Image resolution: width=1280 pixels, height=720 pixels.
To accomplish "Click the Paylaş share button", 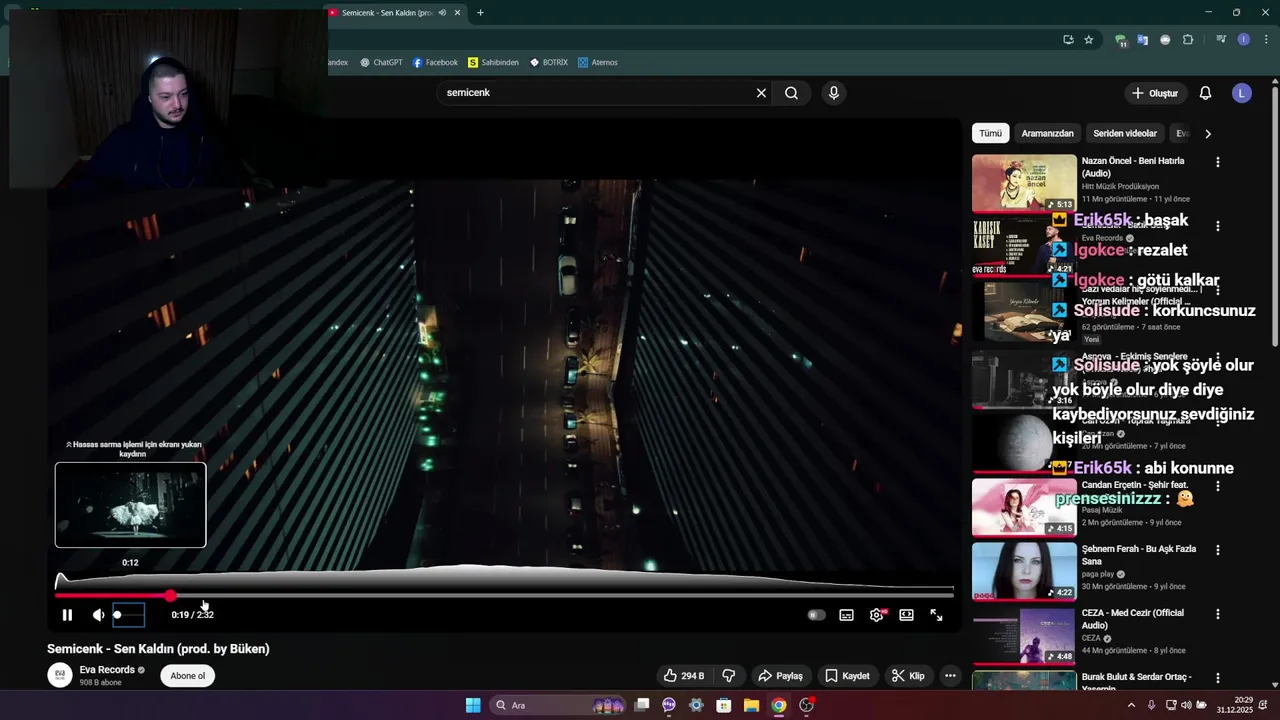I will click(780, 676).
